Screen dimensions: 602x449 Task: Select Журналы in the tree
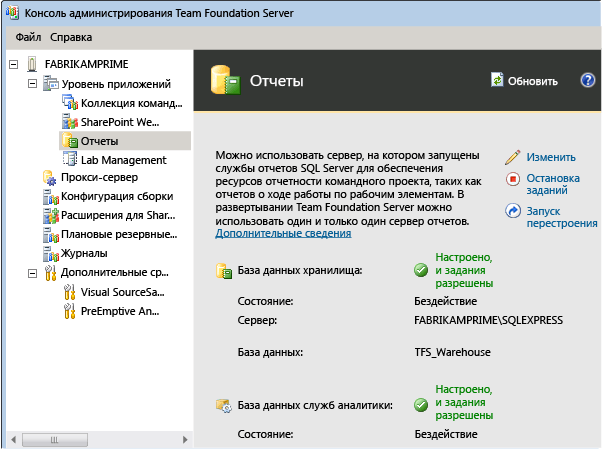pos(84,253)
